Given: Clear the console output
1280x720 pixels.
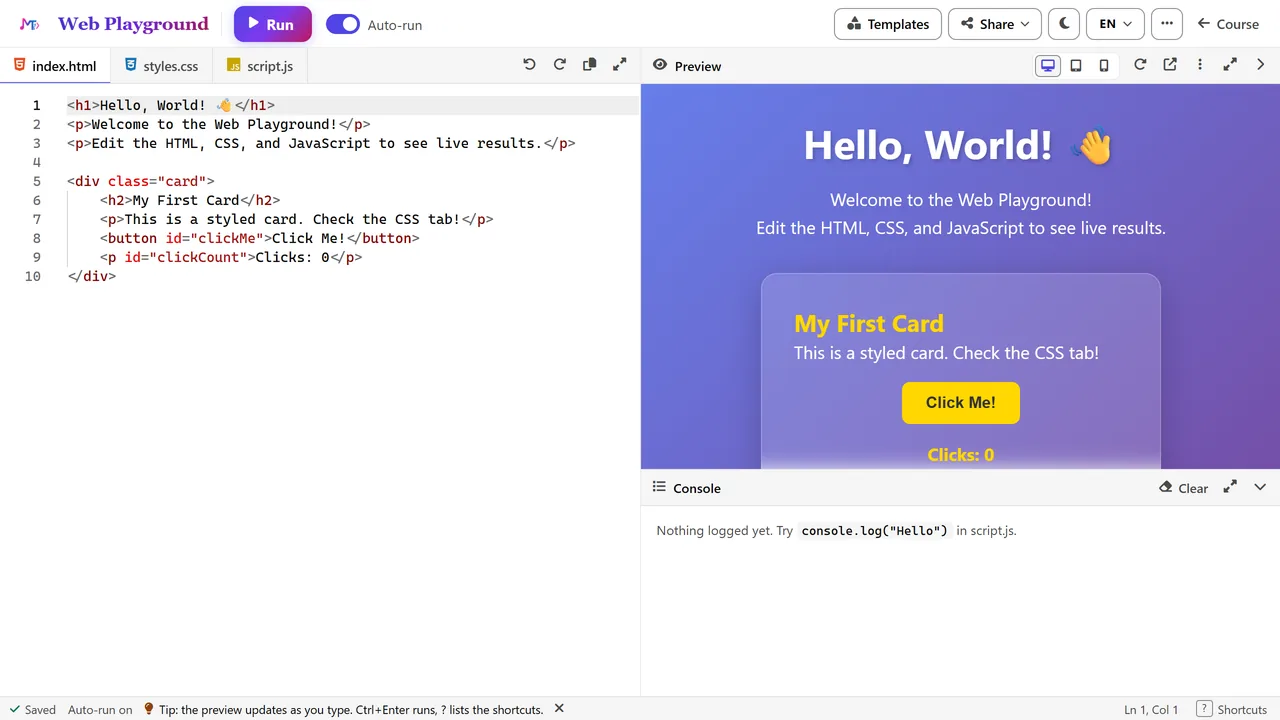Looking at the screenshot, I should click(1184, 488).
